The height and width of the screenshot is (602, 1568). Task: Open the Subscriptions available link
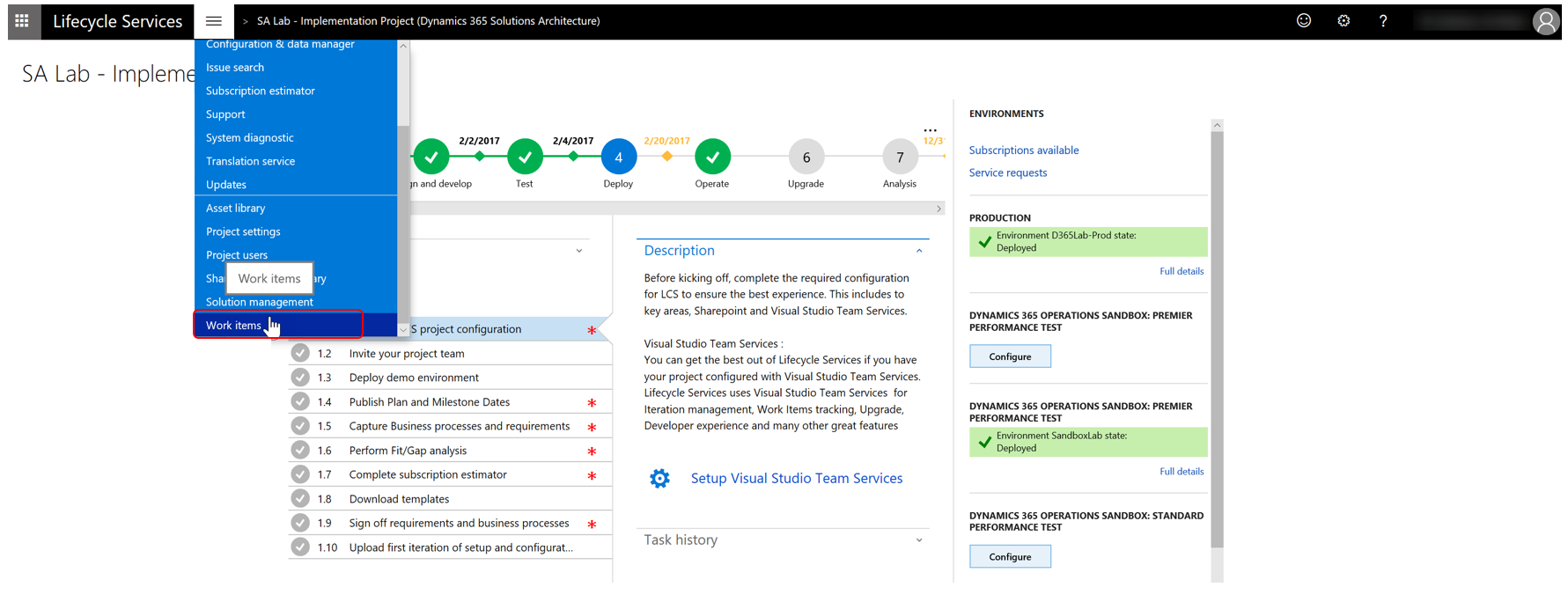click(x=1024, y=150)
